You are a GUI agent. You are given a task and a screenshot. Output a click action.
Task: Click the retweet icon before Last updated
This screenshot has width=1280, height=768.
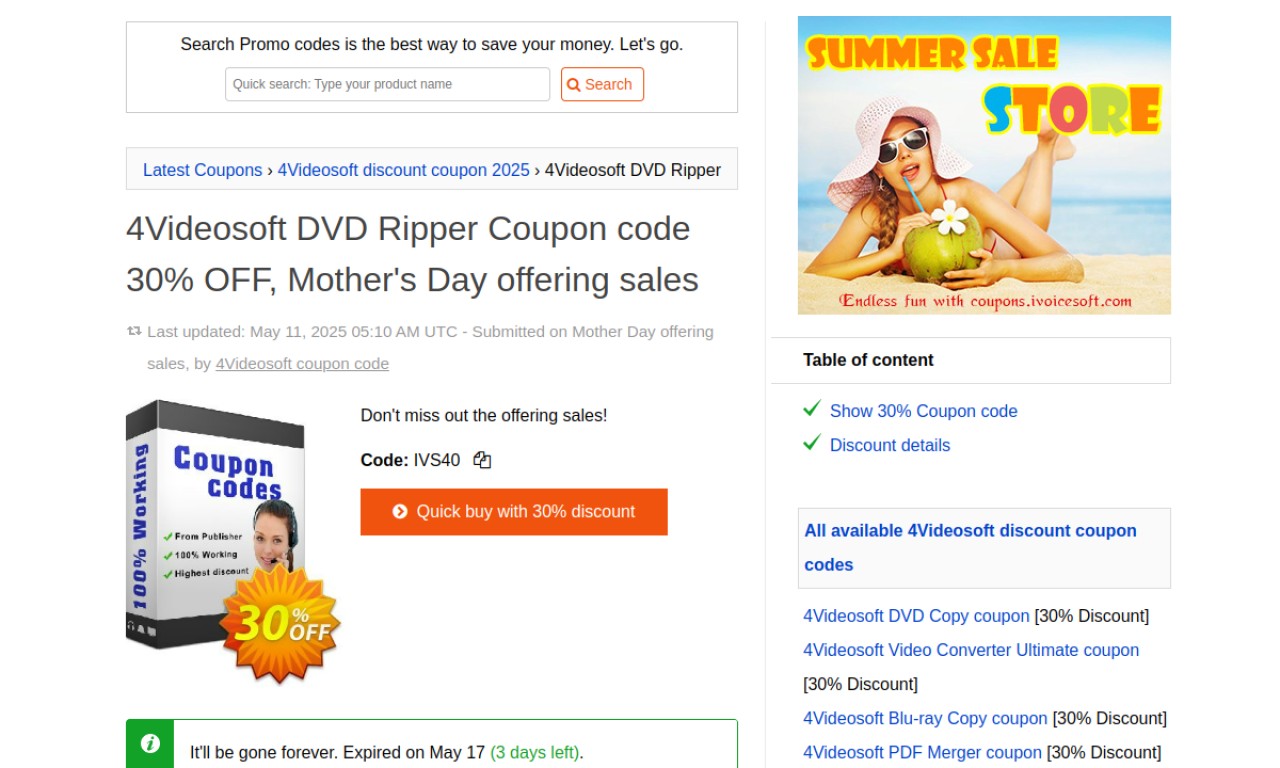coord(134,331)
